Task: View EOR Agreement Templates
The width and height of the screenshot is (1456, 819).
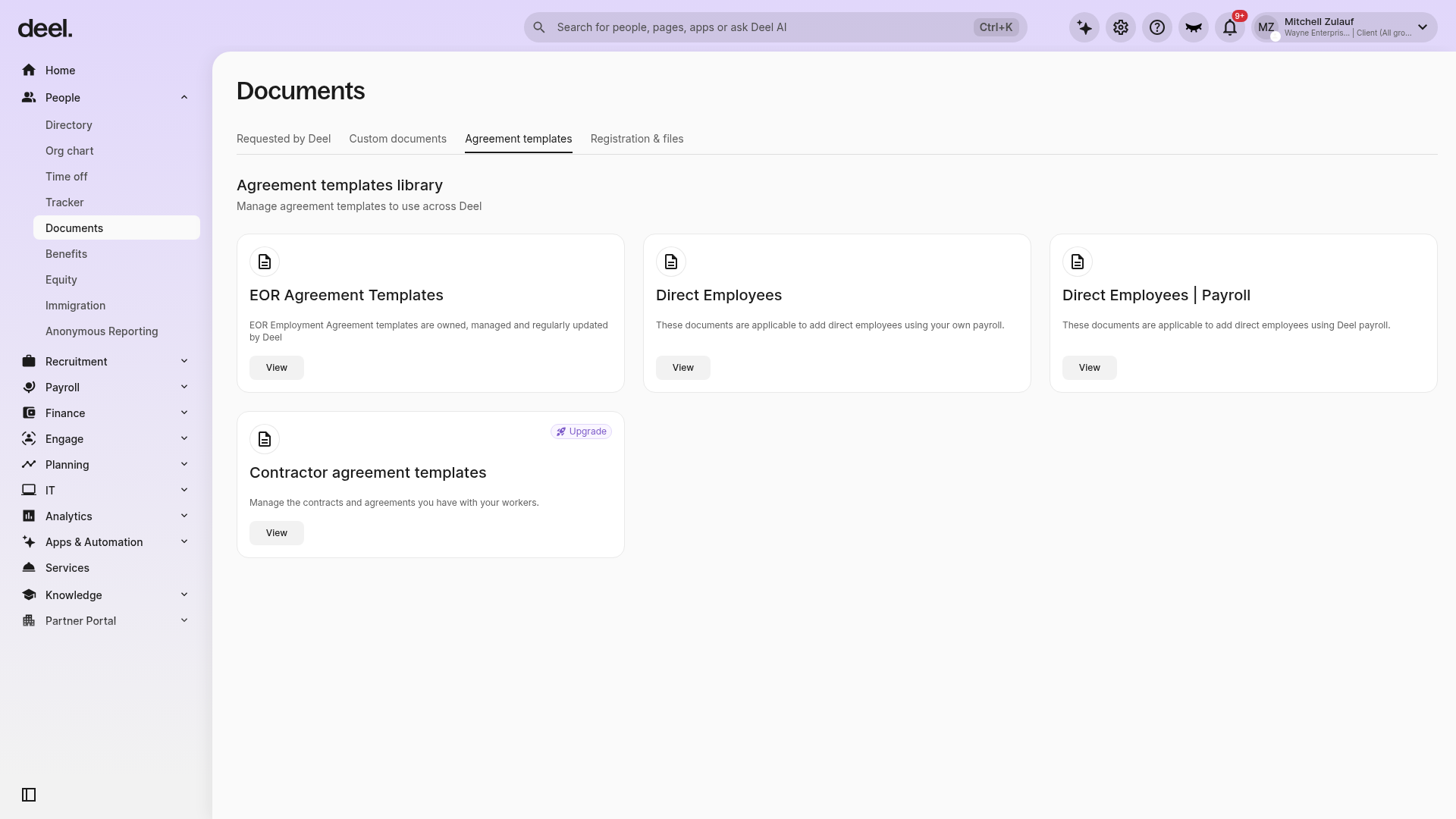Action: coord(277,368)
